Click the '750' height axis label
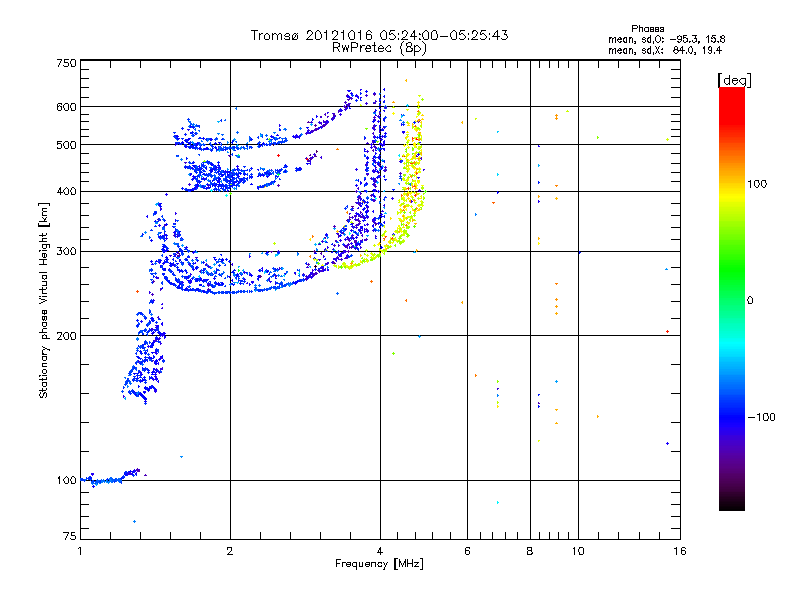The width and height of the screenshot is (800, 600). 66,63
